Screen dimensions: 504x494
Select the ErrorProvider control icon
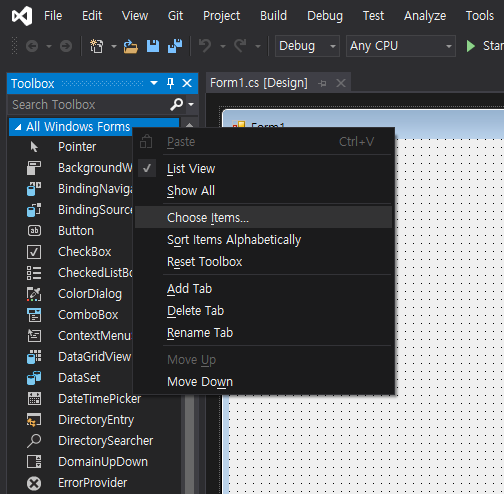point(34,483)
